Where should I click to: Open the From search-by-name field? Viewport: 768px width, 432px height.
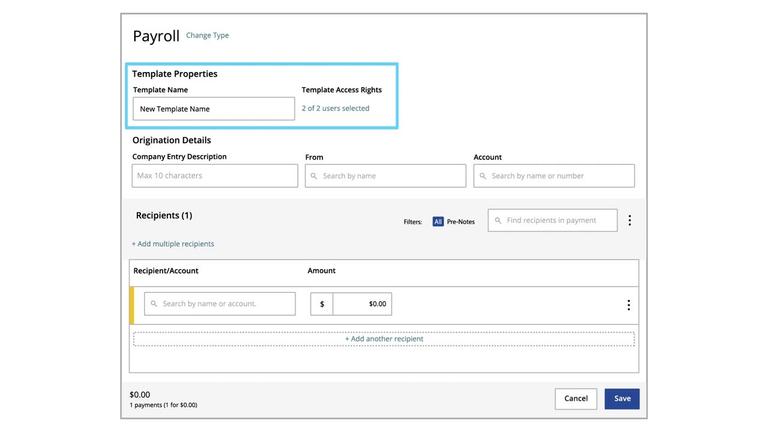point(385,175)
